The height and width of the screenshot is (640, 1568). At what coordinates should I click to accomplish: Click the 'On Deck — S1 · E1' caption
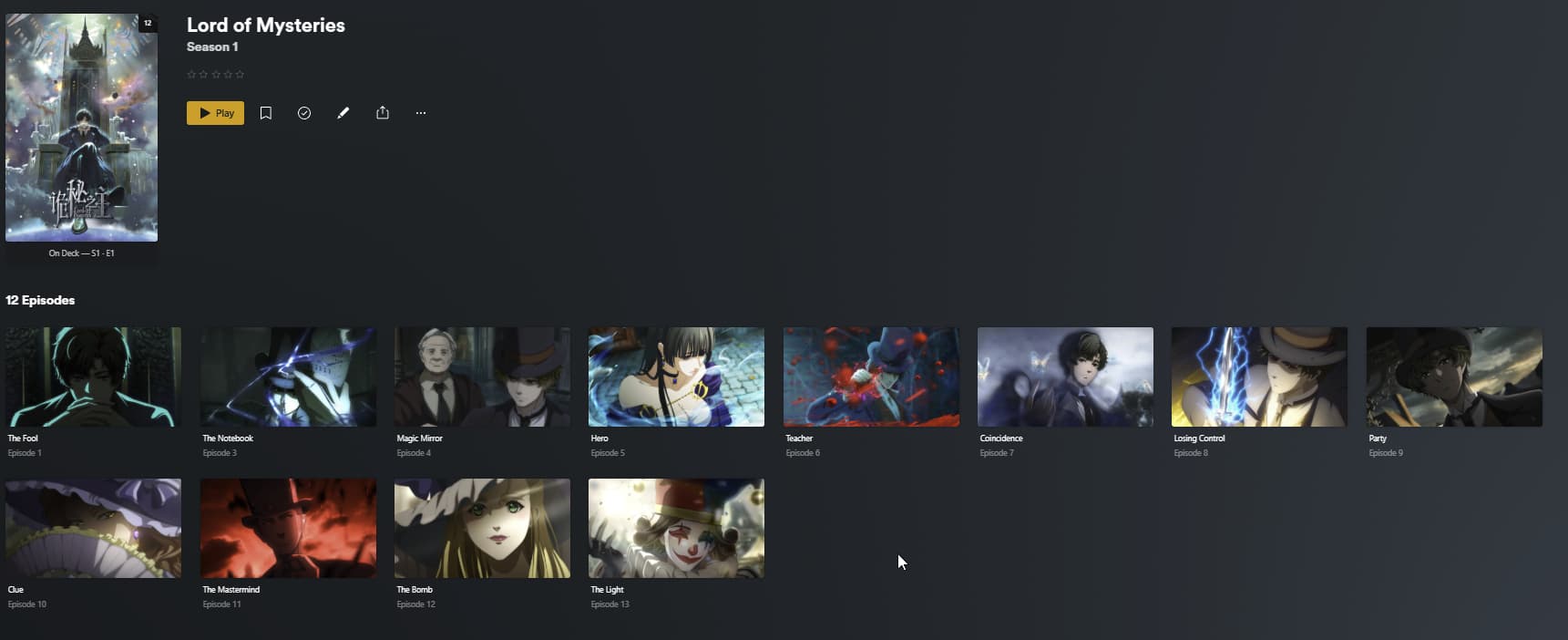82,253
